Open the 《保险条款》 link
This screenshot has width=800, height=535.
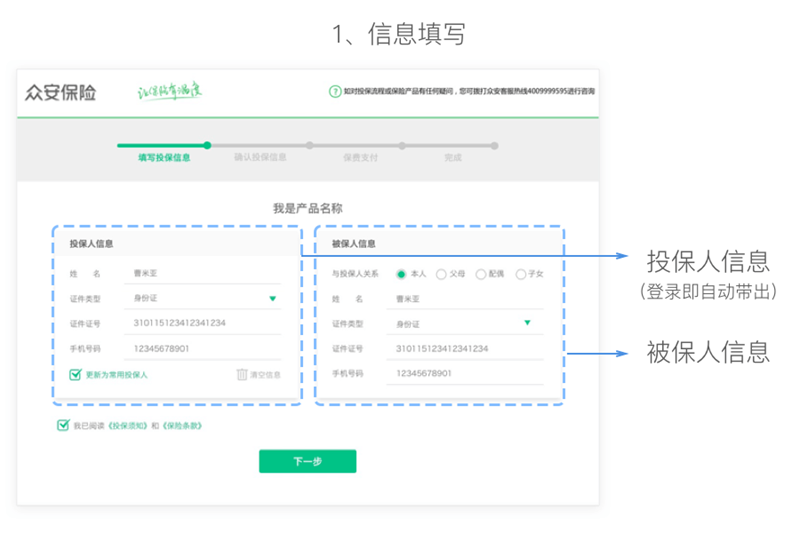(x=182, y=426)
